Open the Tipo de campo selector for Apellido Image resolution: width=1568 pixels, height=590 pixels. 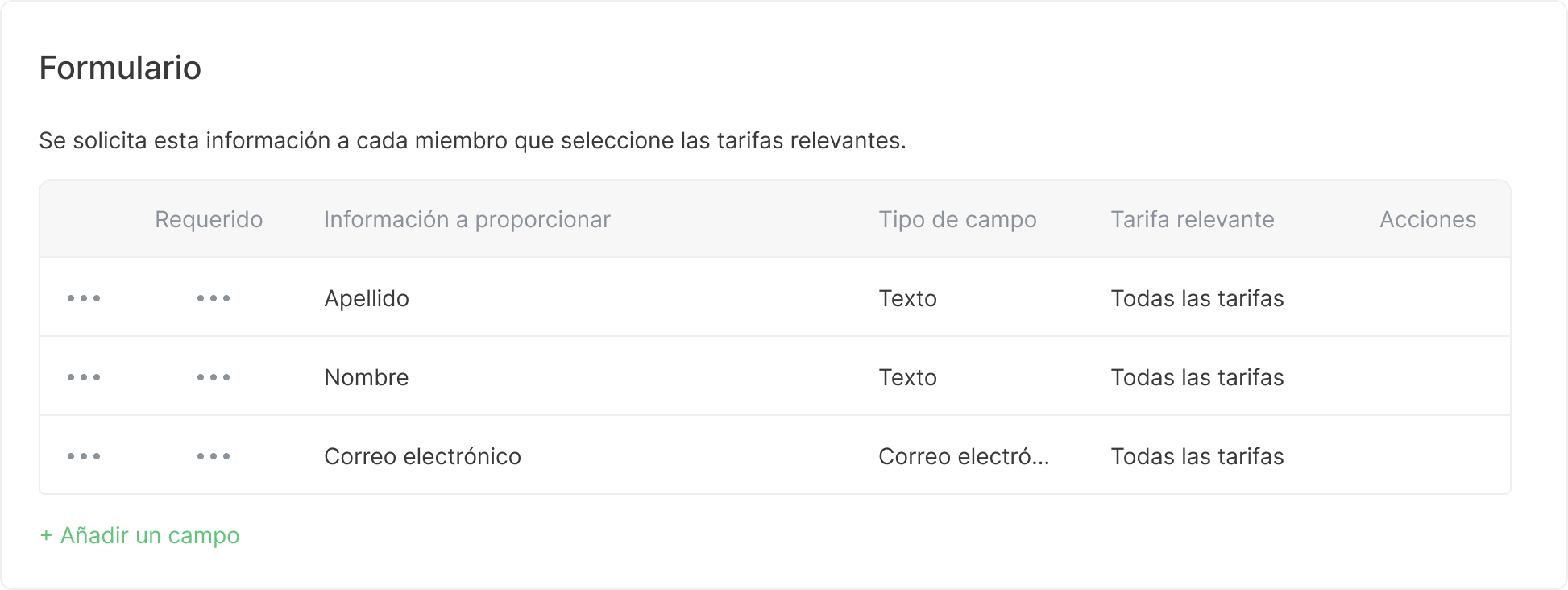[x=908, y=297]
